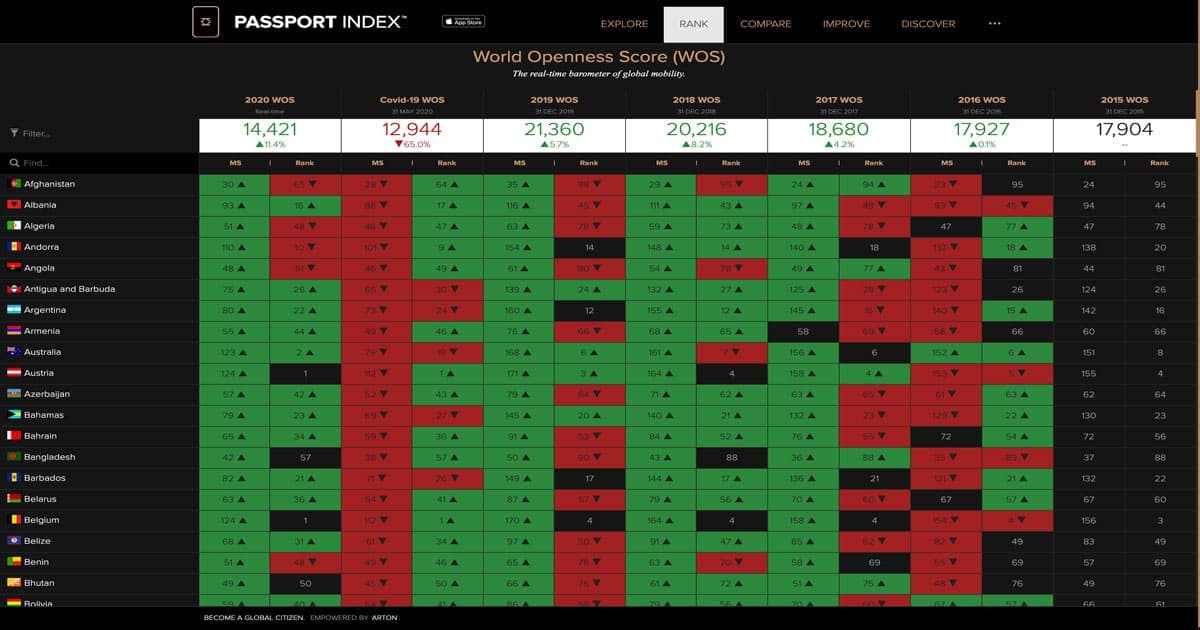Image resolution: width=1200 pixels, height=630 pixels.
Task: Select the Belgium flag icon
Action: point(13,519)
